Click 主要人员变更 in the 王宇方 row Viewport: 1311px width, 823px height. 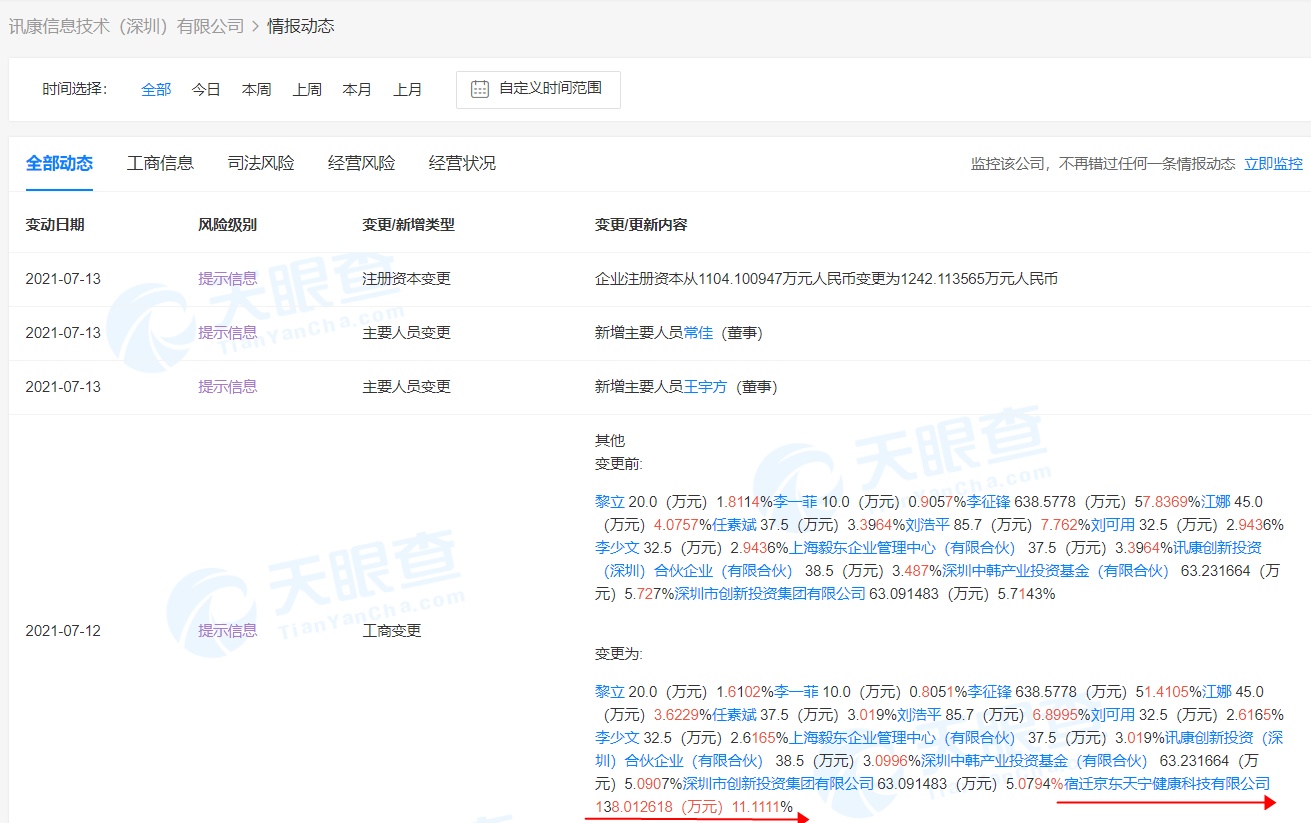(x=406, y=387)
